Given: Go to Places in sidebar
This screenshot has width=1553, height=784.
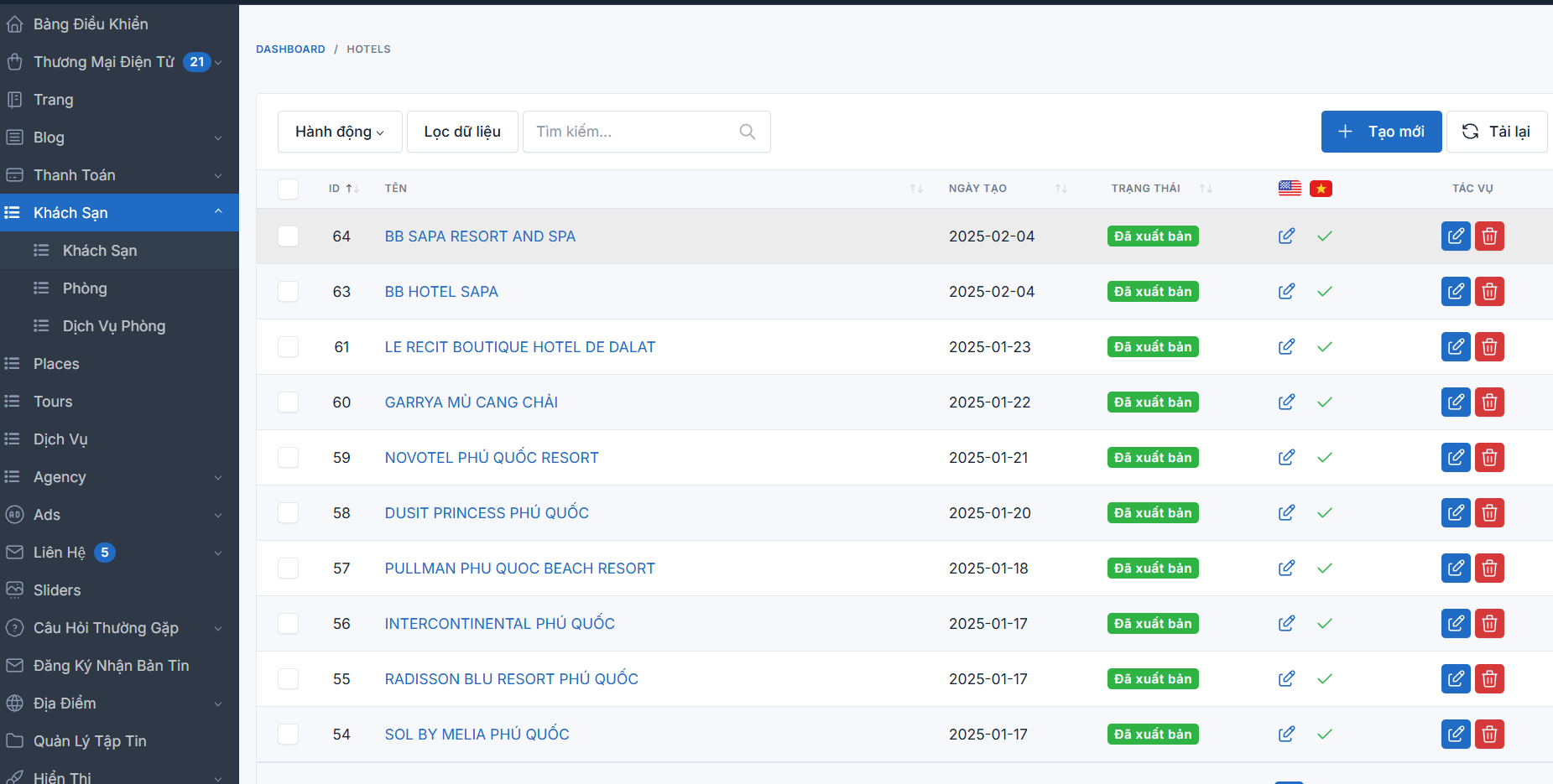Looking at the screenshot, I should click(x=119, y=364).
